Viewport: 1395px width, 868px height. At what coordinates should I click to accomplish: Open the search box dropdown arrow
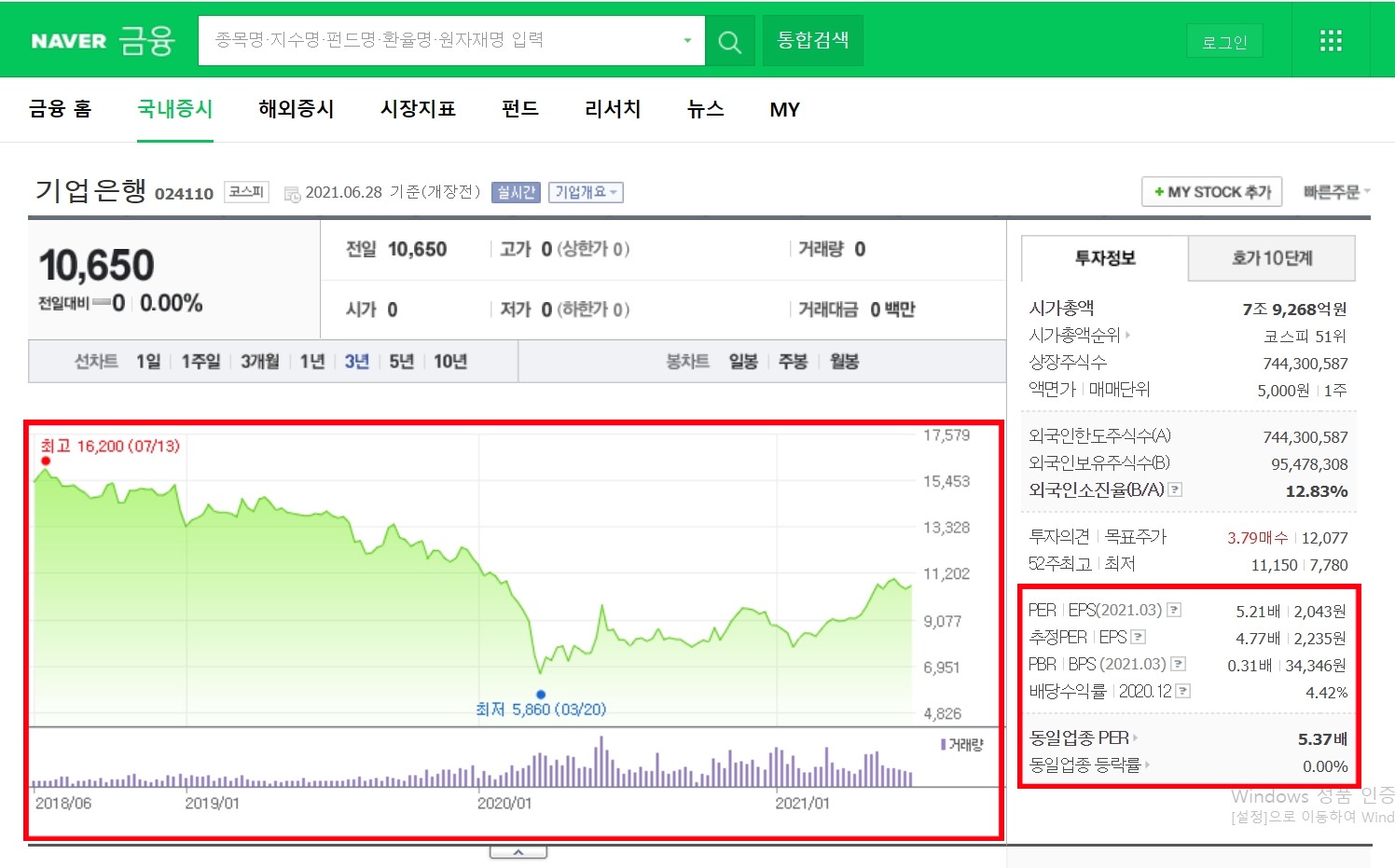[x=687, y=40]
